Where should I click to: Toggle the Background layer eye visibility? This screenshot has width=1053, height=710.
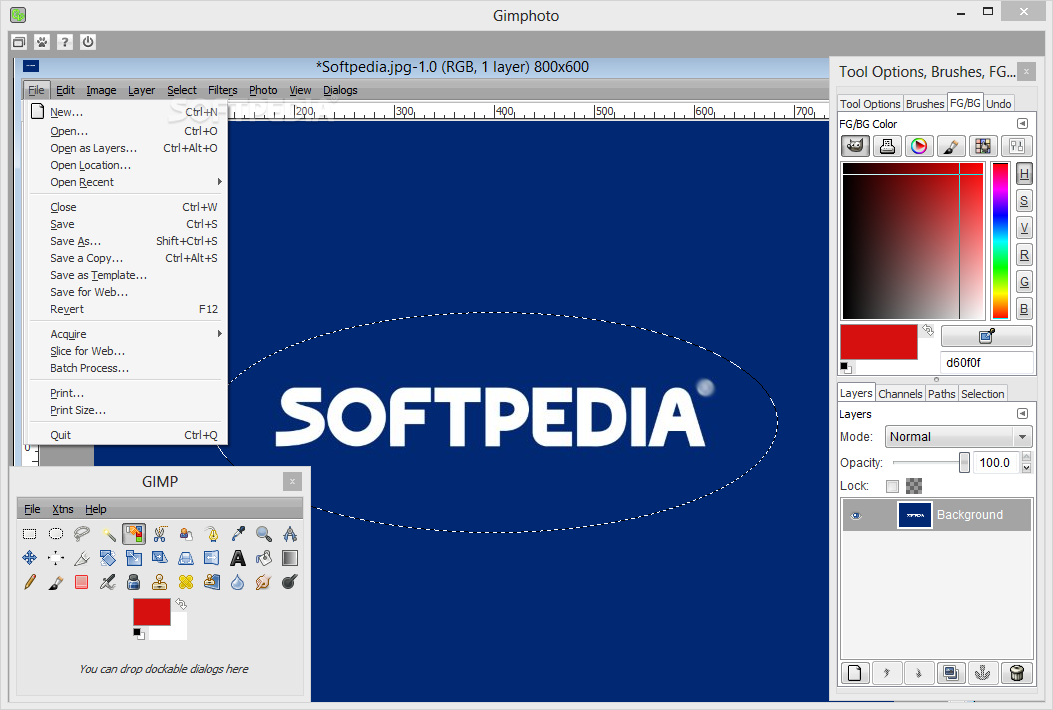point(856,516)
